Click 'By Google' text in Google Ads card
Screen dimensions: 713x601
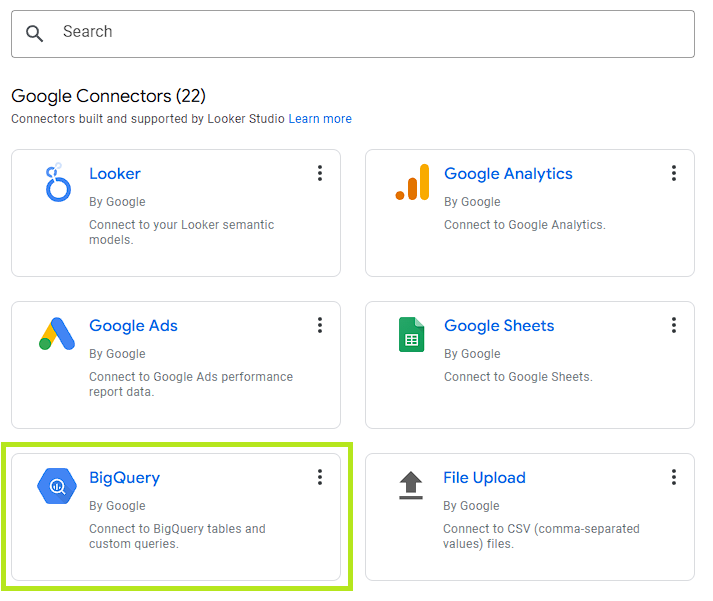click(117, 354)
